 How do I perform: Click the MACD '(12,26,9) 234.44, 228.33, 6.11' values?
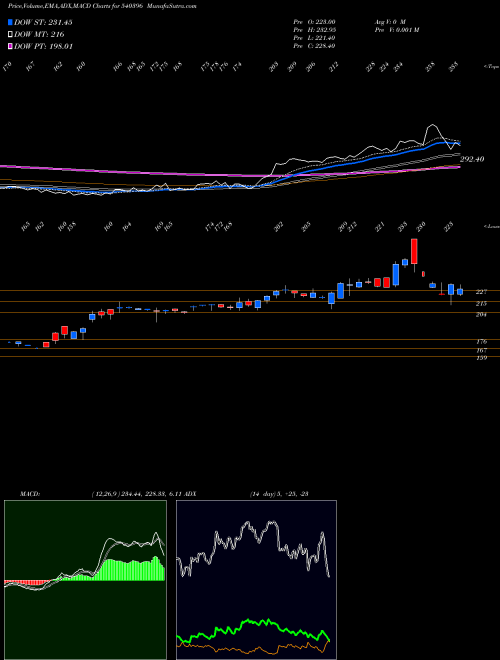click(136, 494)
